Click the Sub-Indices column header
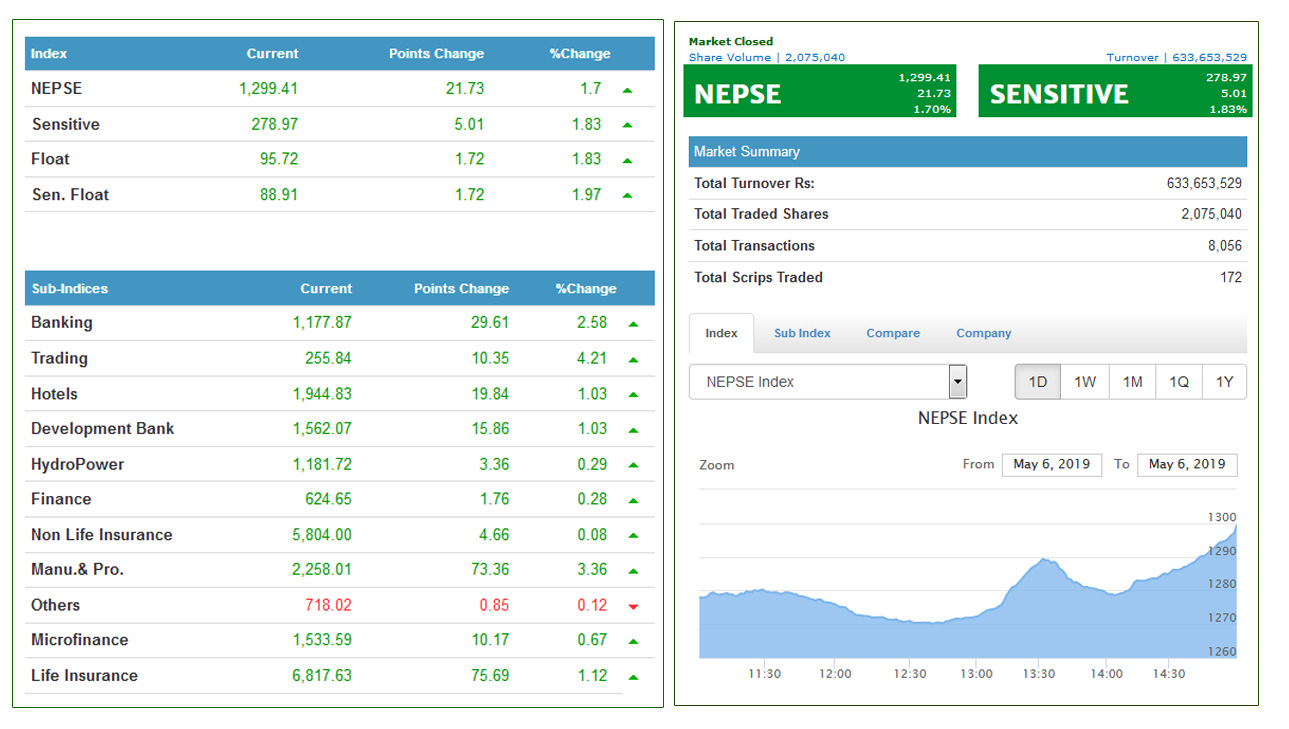The image size is (1289, 729). pyautogui.click(x=70, y=288)
